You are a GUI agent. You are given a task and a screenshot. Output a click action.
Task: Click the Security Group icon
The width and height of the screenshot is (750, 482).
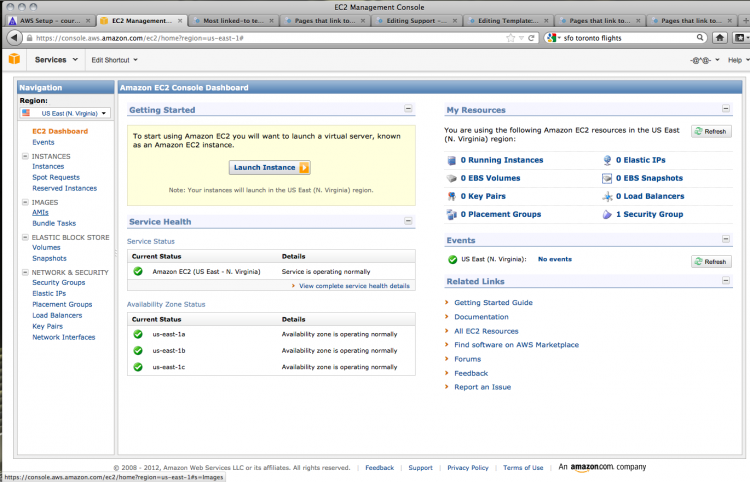607,215
